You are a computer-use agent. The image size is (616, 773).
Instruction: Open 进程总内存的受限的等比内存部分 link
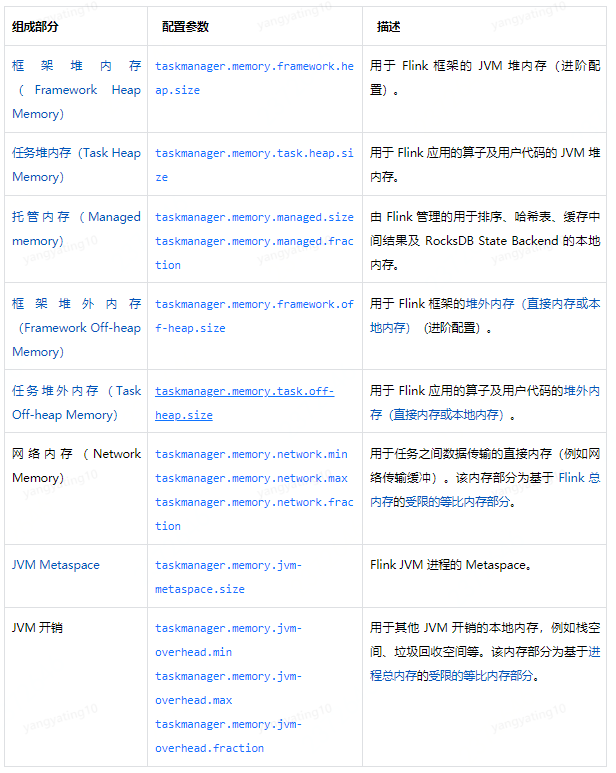485,664
